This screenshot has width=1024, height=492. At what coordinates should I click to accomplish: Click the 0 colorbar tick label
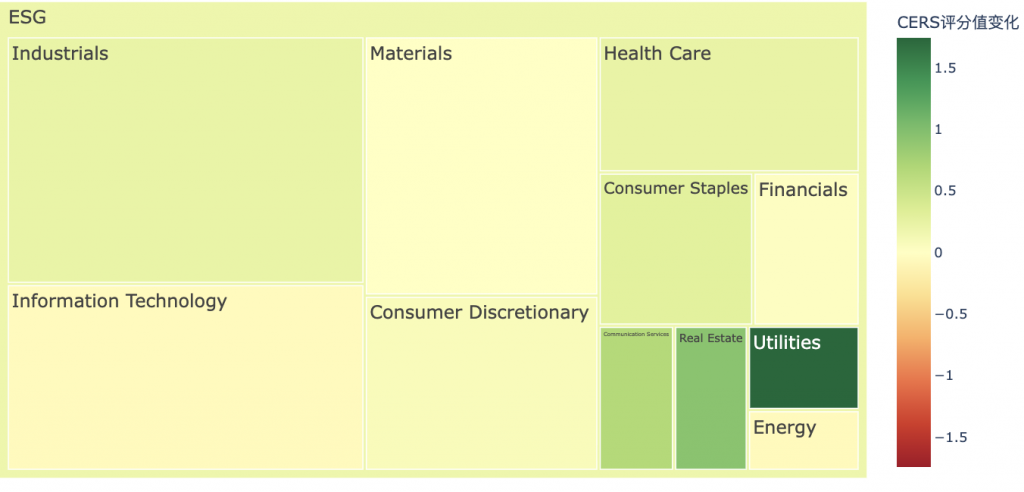(x=939, y=252)
